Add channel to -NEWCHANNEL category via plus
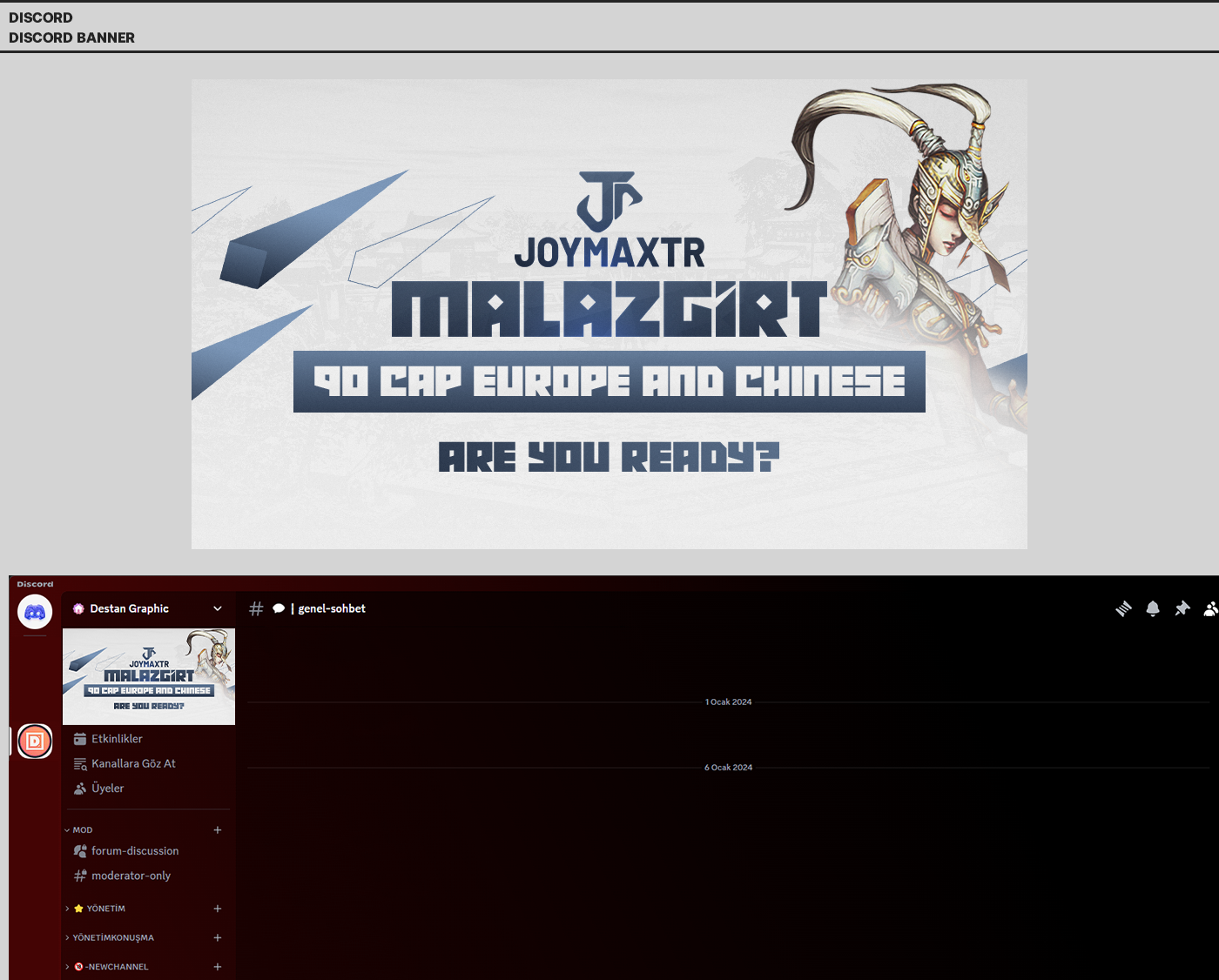1219x980 pixels. tap(218, 967)
